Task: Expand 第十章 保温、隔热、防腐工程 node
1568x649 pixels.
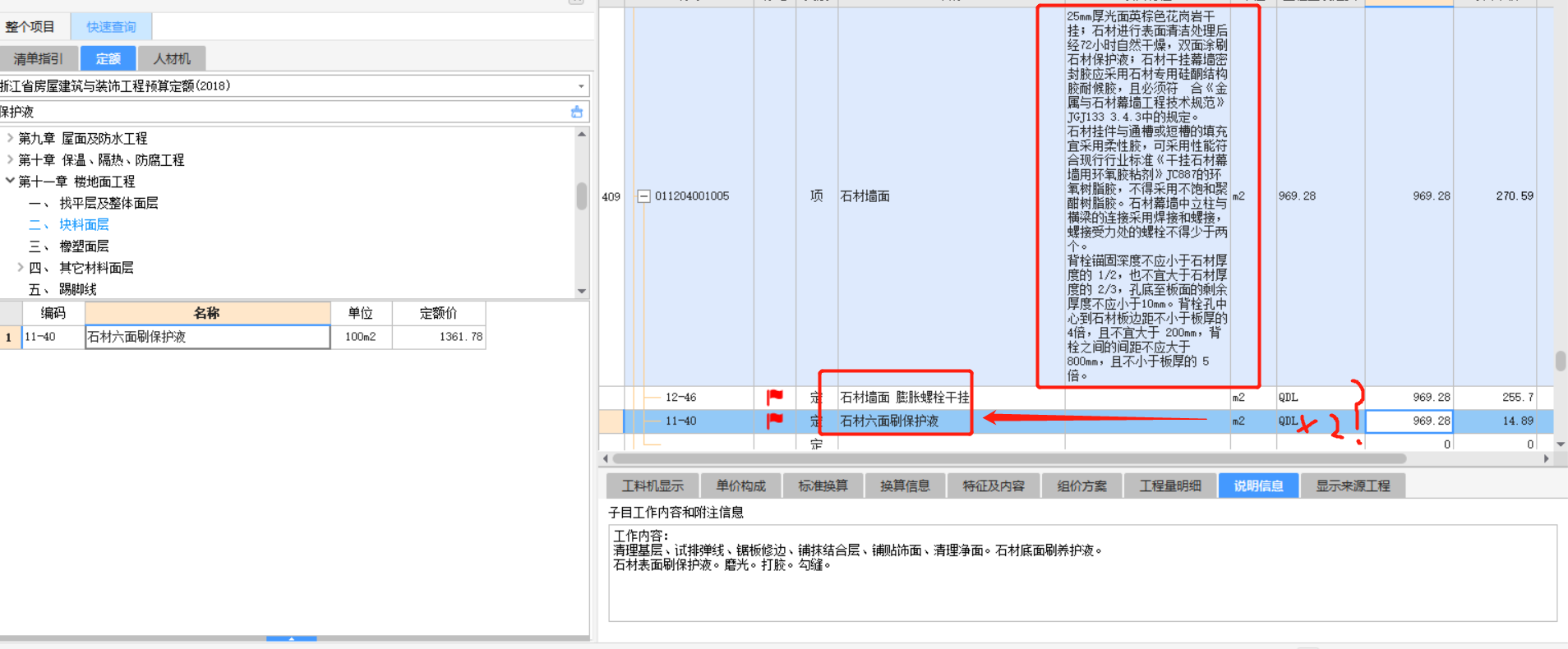Action: click(x=10, y=159)
